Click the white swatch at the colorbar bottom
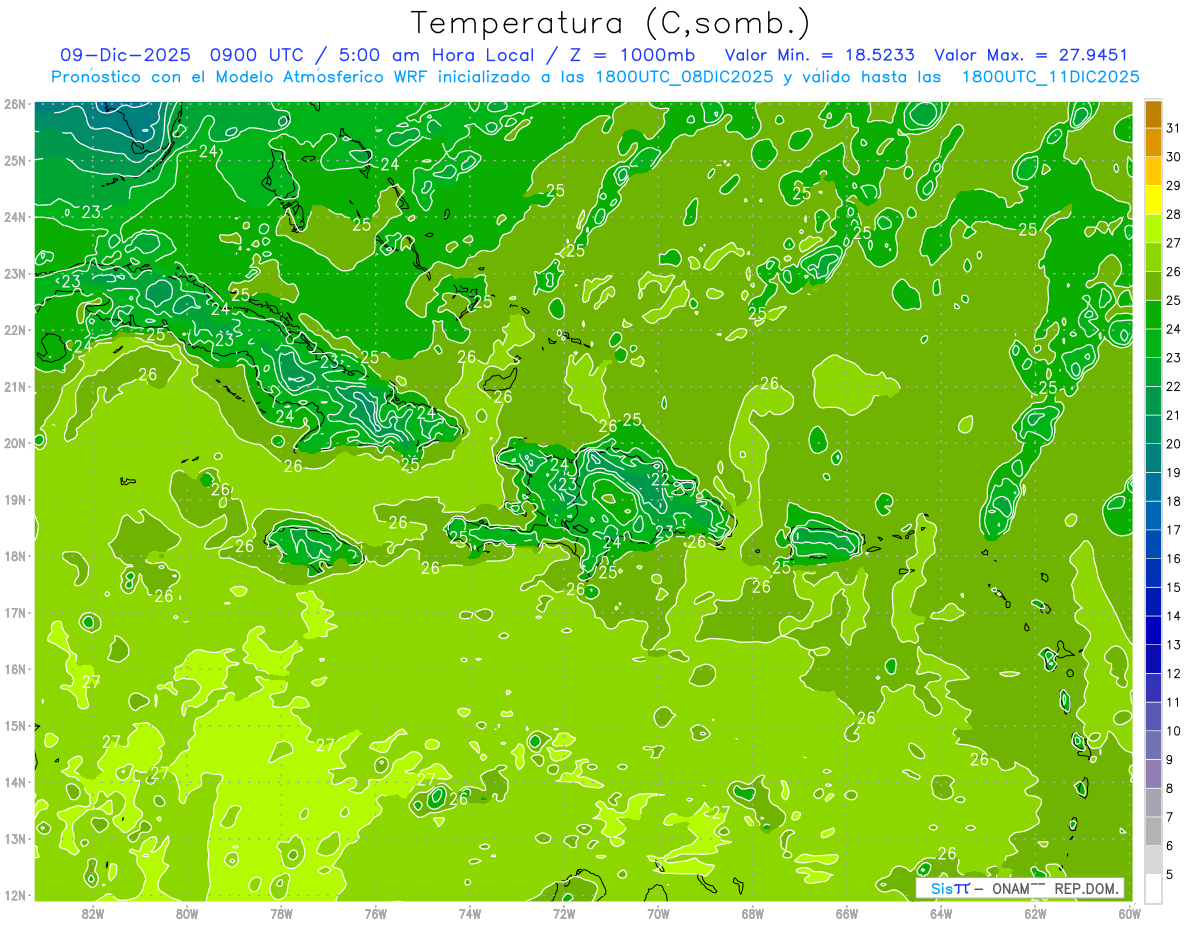The width and height of the screenshot is (1200, 927). [1153, 888]
